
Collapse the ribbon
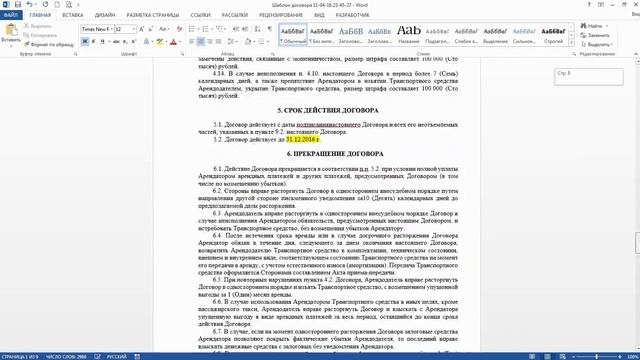click(636, 54)
